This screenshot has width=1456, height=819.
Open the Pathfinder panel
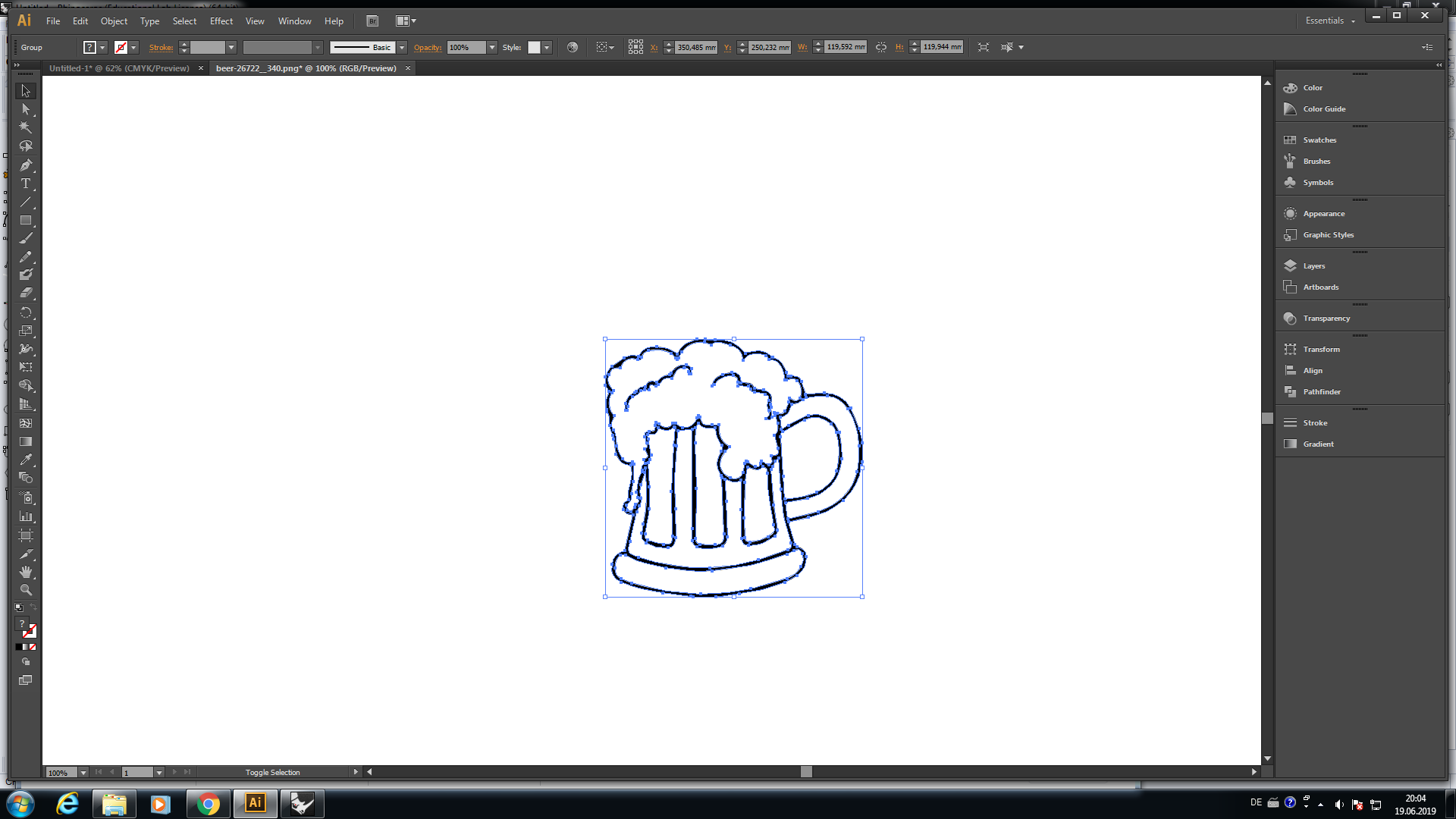click(x=1321, y=392)
